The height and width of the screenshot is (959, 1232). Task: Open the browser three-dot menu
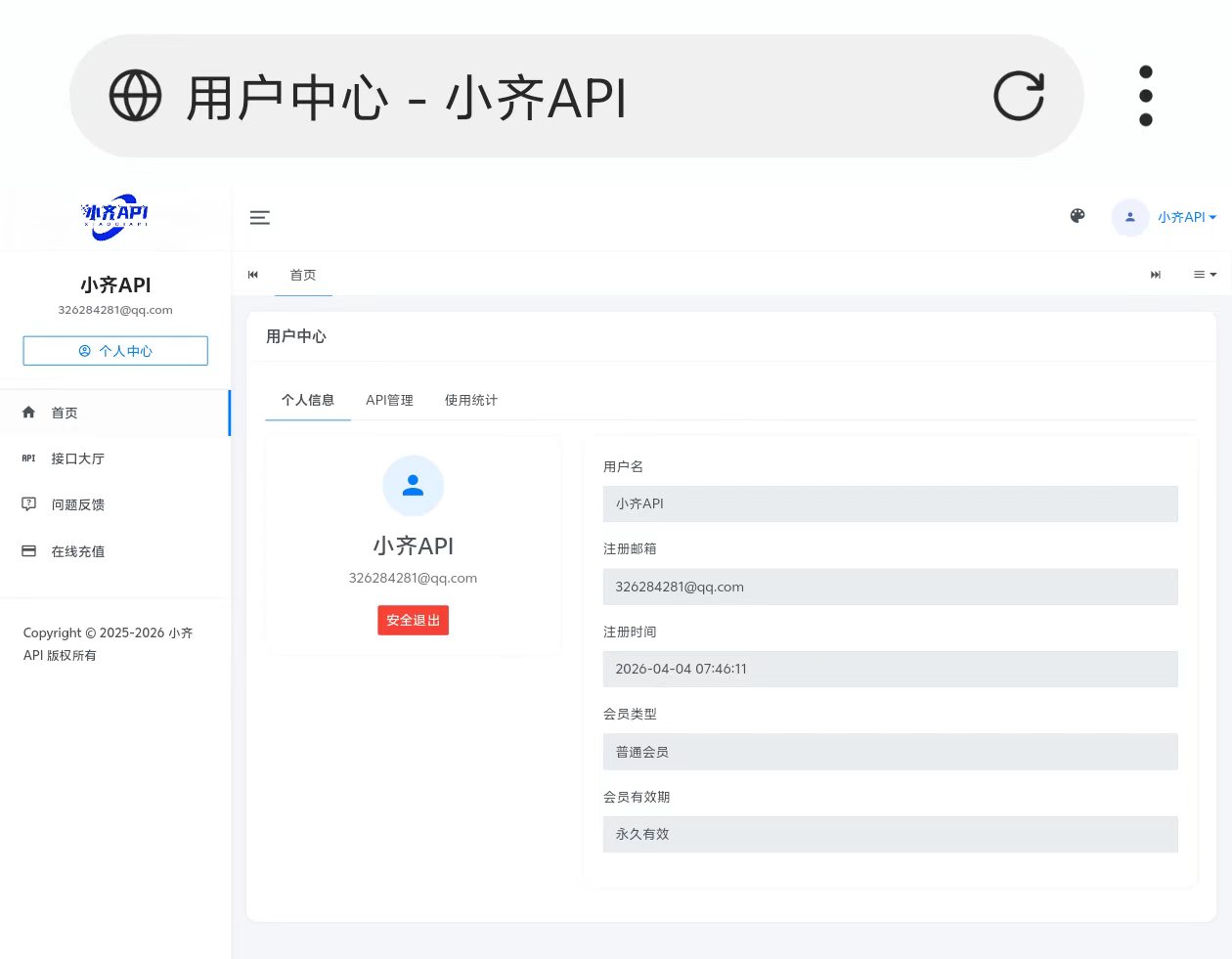pyautogui.click(x=1145, y=95)
